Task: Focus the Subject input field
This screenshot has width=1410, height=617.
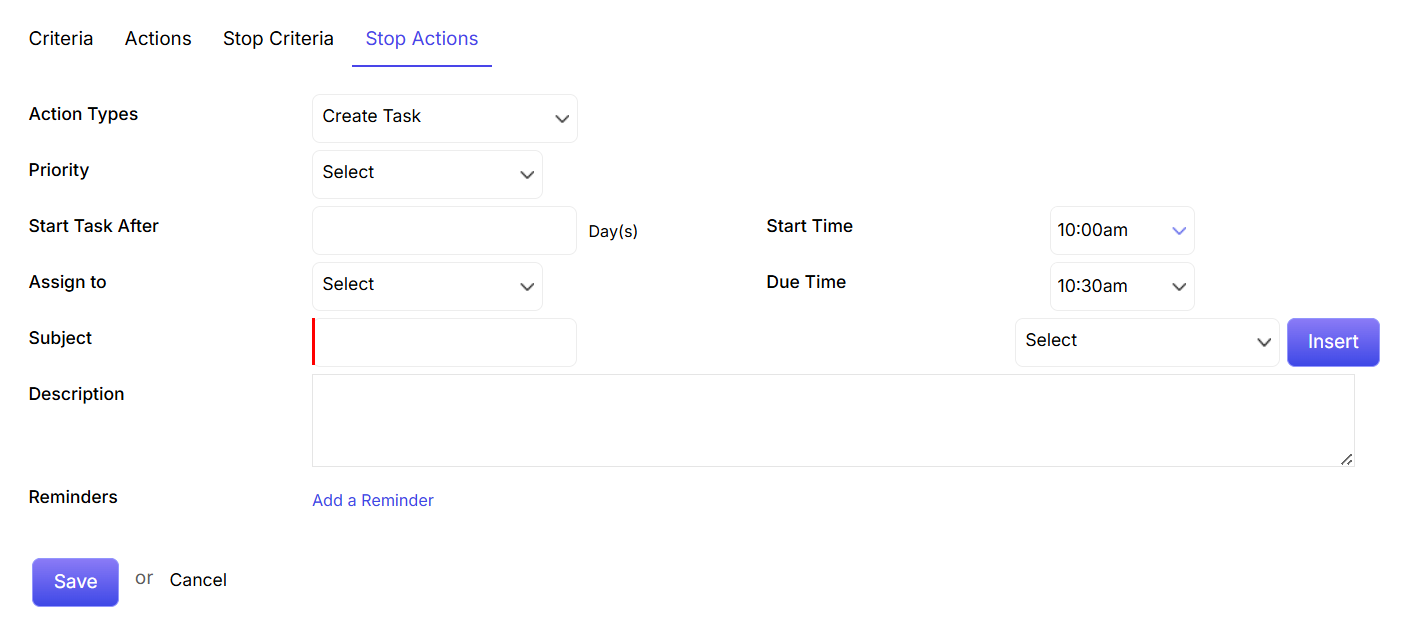Action: click(444, 342)
